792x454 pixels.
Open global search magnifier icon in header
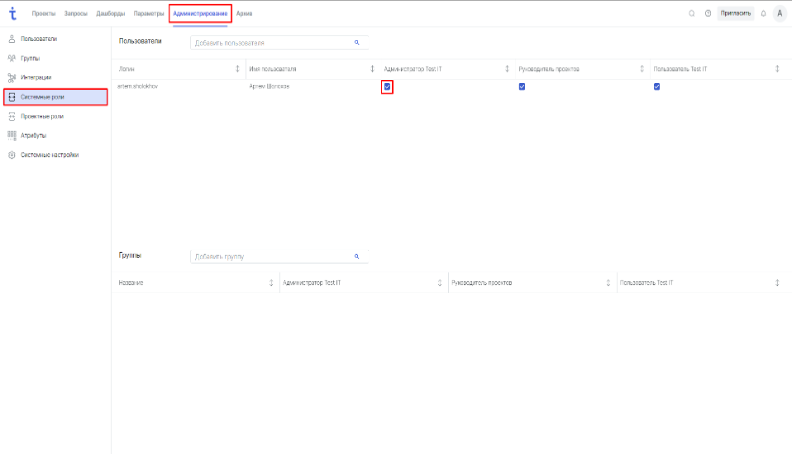pos(691,14)
